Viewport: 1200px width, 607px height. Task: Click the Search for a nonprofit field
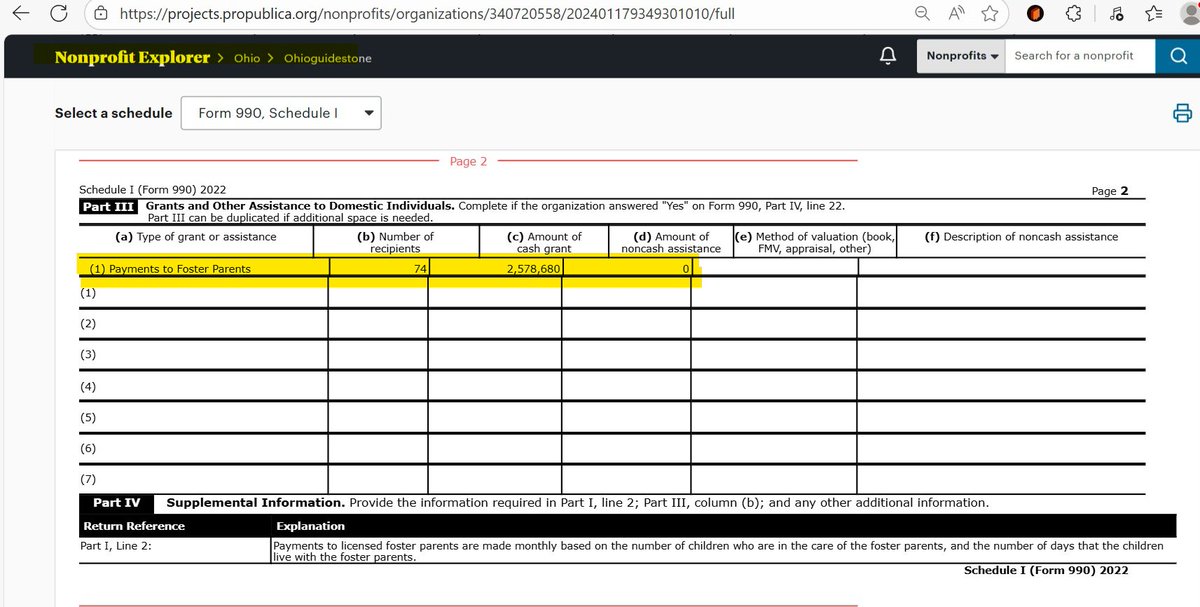(x=1081, y=56)
